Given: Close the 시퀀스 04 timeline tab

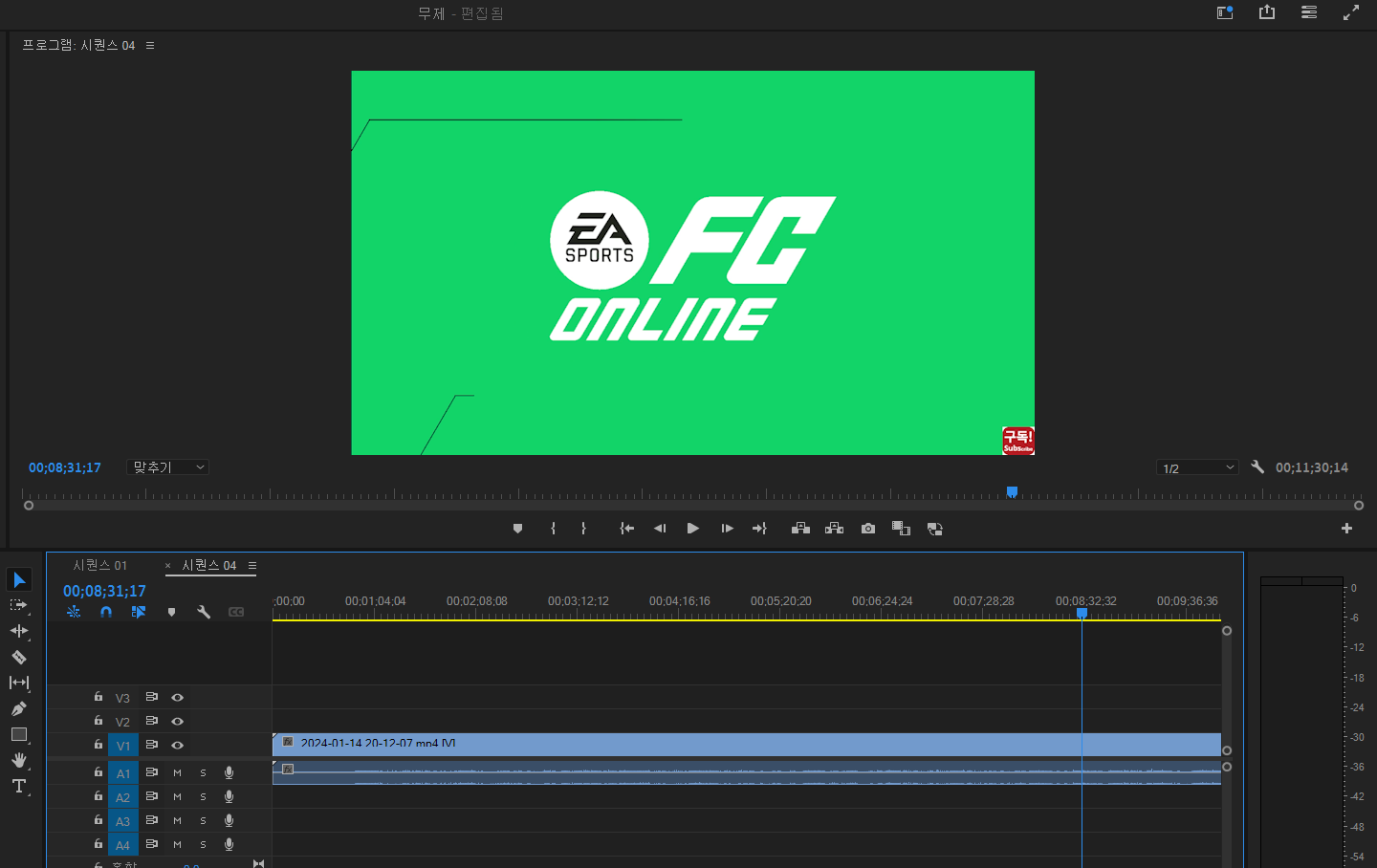Looking at the screenshot, I should (168, 566).
